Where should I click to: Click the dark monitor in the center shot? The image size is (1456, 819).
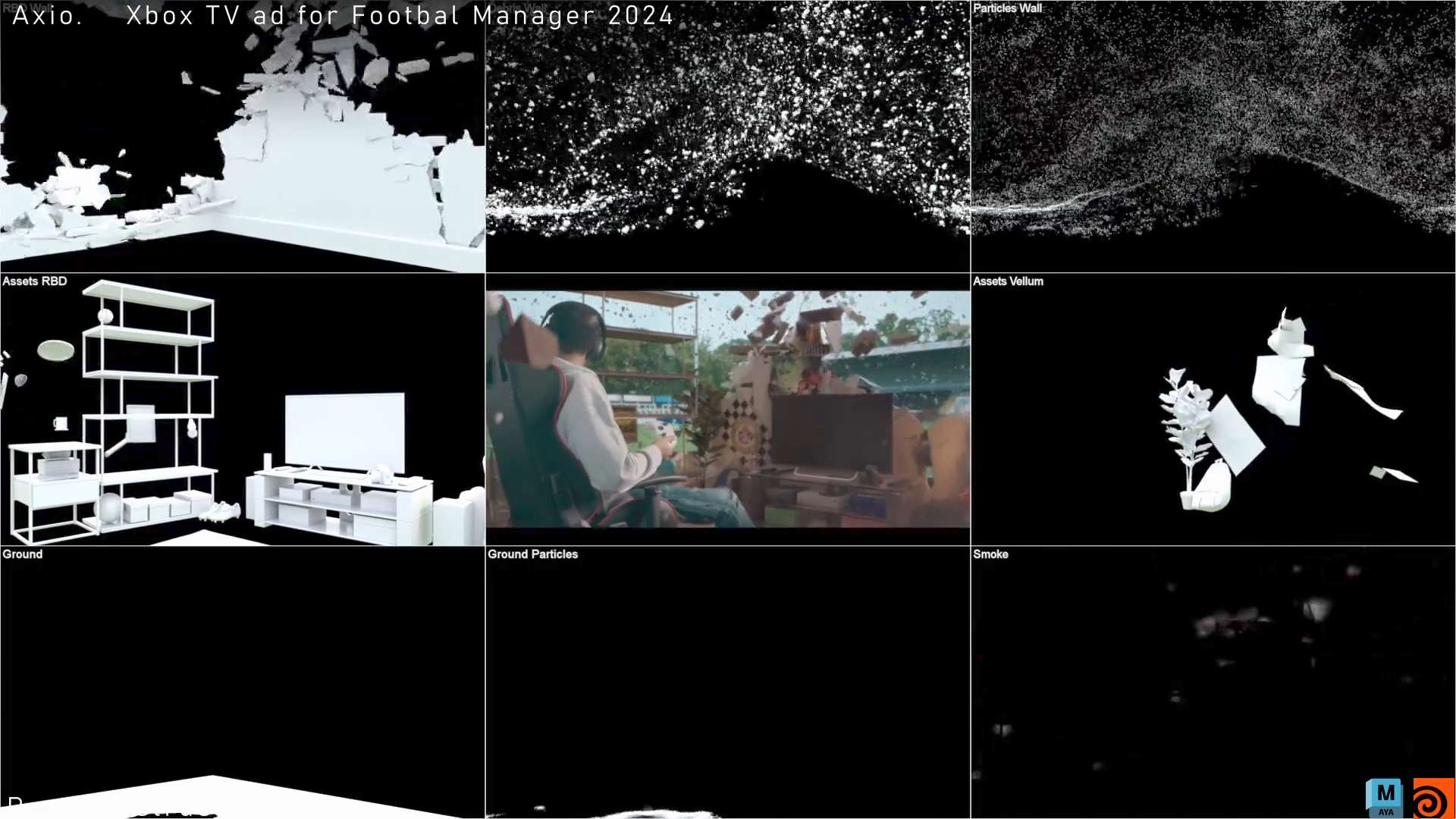point(831,432)
